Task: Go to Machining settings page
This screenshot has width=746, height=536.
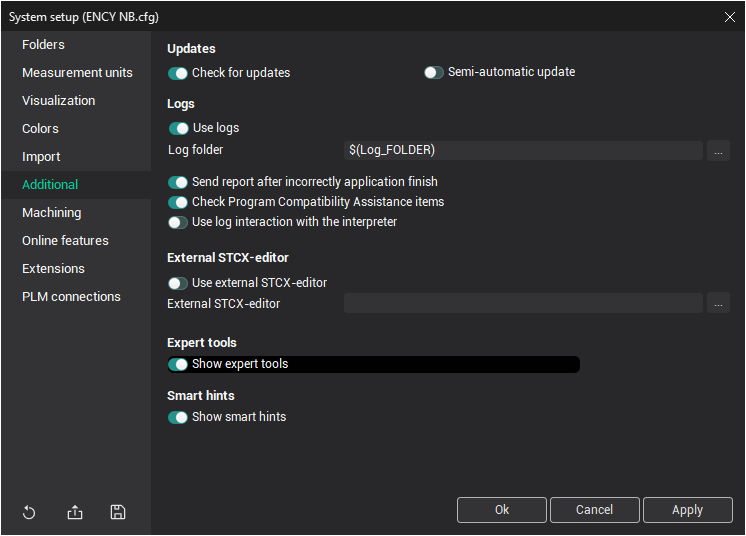Action: (x=52, y=213)
